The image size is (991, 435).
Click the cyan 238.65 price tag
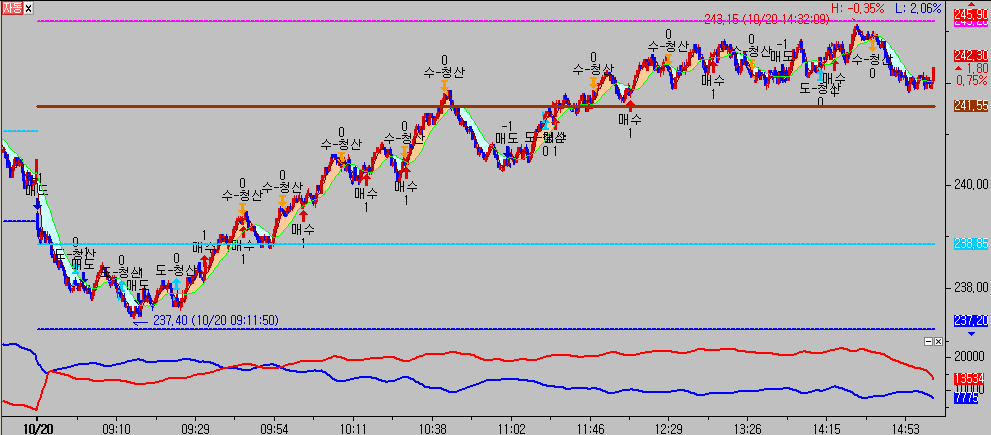click(970, 243)
